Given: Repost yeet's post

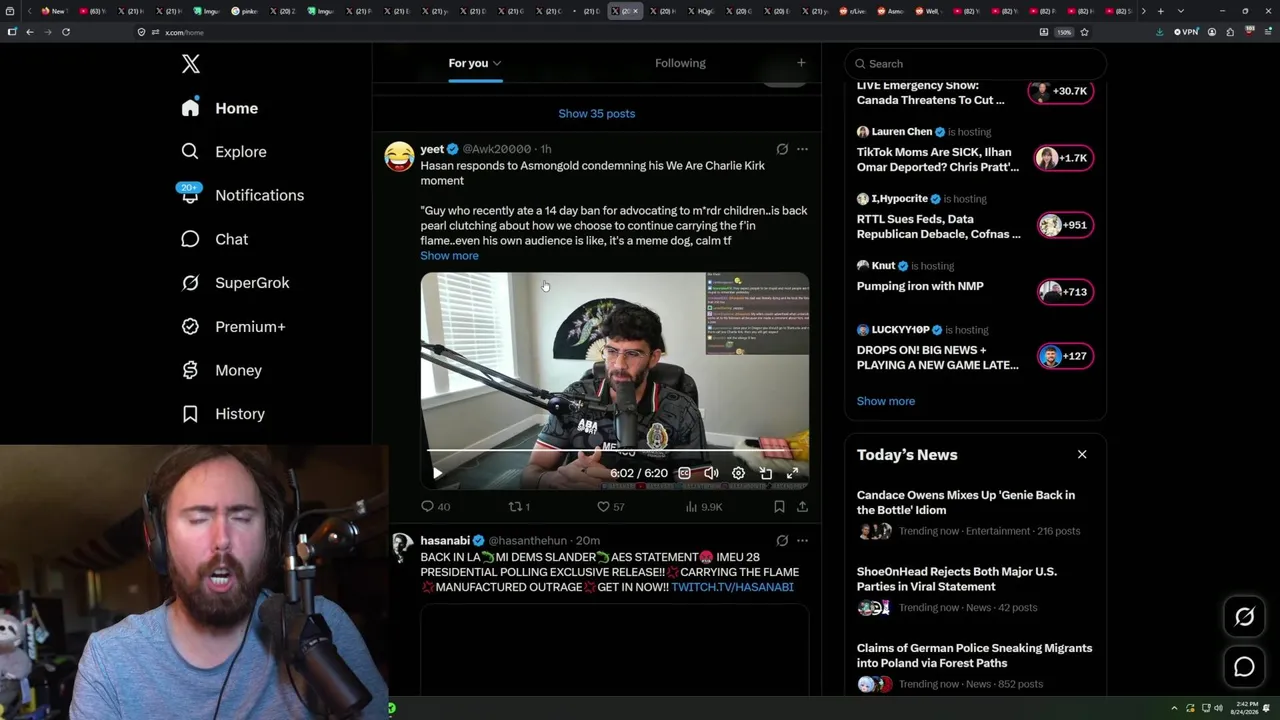Looking at the screenshot, I should (519, 507).
